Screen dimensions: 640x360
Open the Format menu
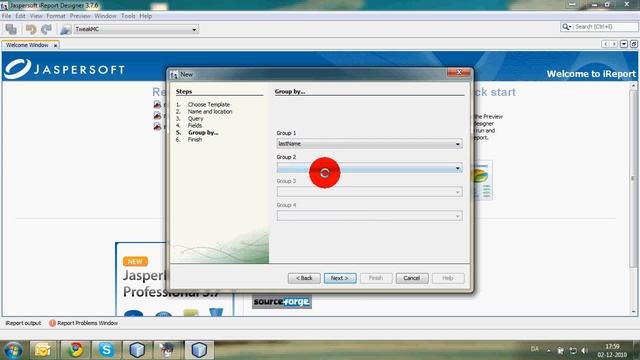(x=56, y=16)
